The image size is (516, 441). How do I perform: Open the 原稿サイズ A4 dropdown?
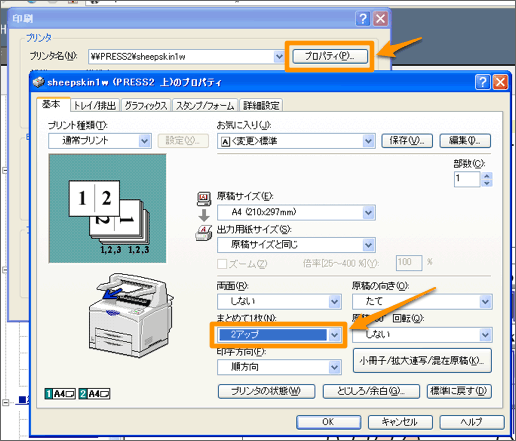368,212
